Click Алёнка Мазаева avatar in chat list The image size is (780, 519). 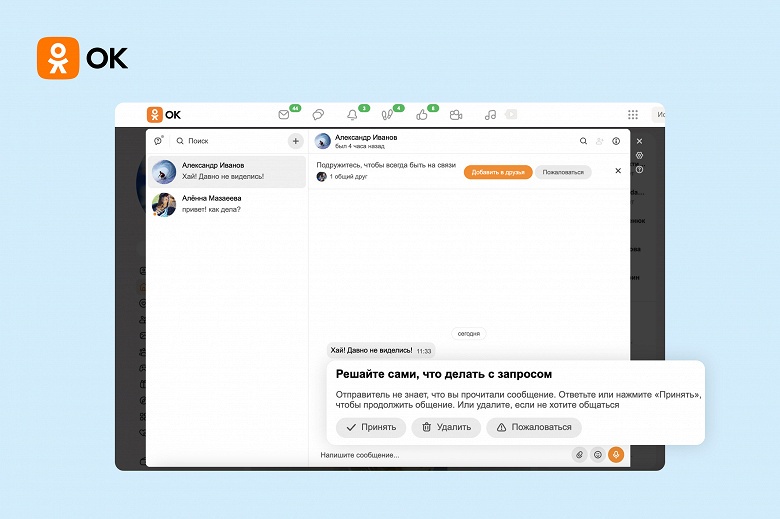[164, 205]
